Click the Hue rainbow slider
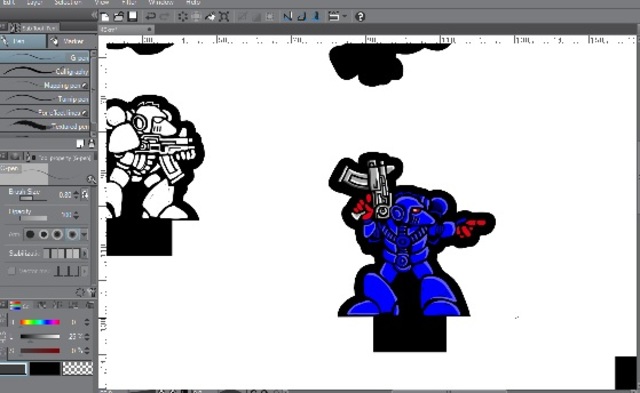 point(40,322)
